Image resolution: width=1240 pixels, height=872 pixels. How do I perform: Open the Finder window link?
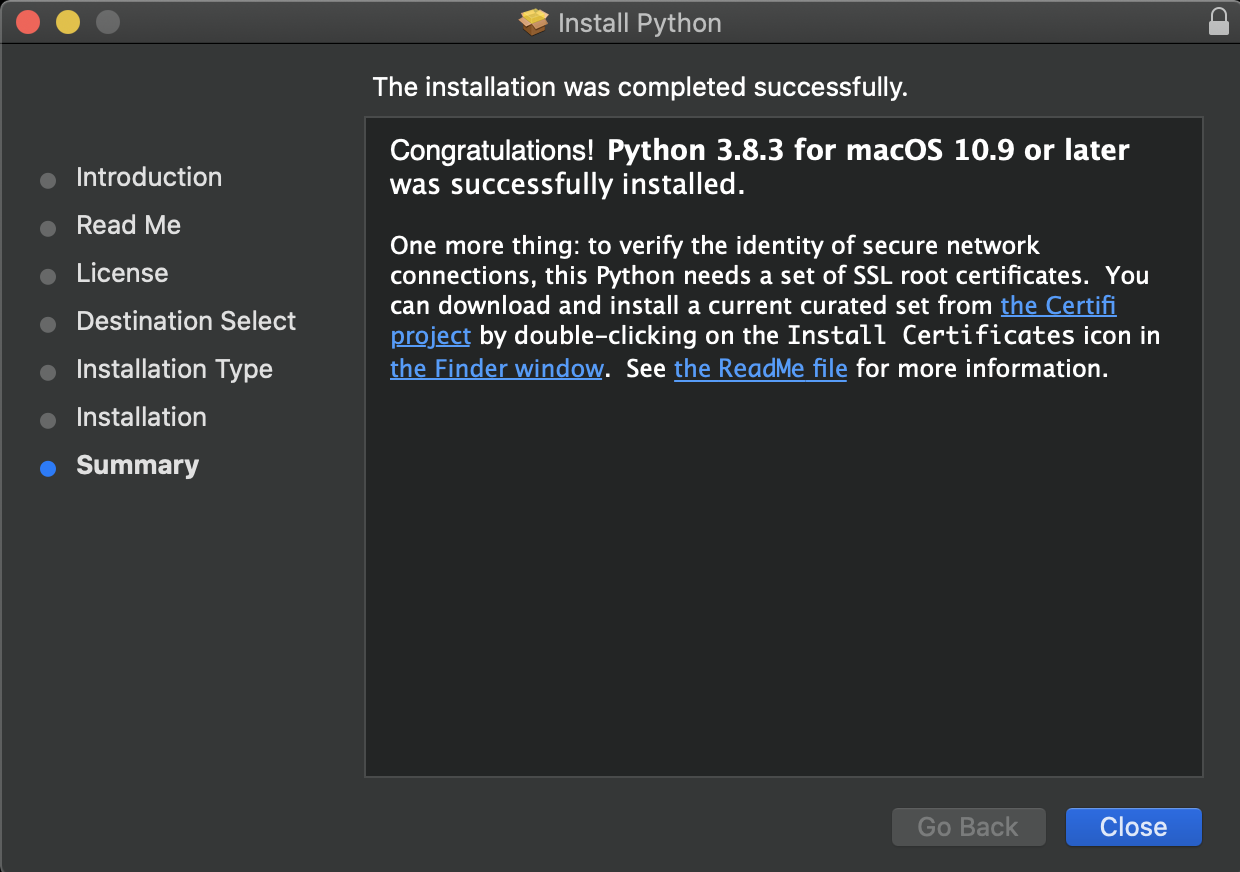[496, 368]
